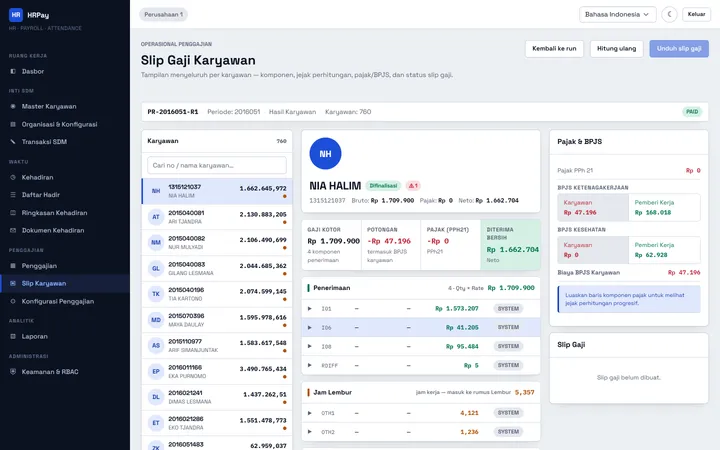Click the red warning badge beside Difinalisasi
The image size is (720, 450).
tap(413, 186)
